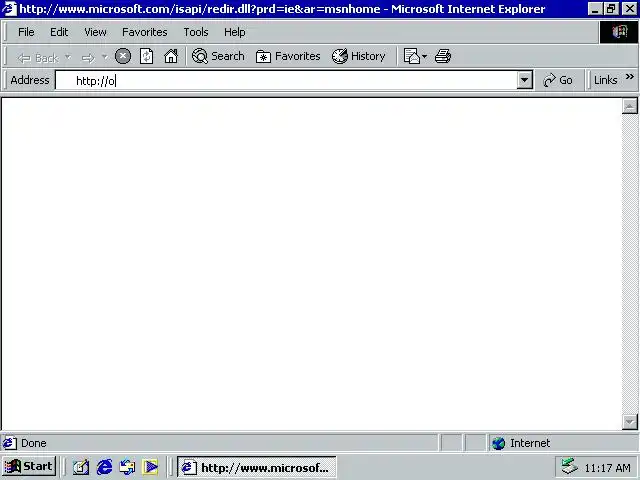Click the IE icon in title bar
This screenshot has height=480, width=640.
[9, 9]
